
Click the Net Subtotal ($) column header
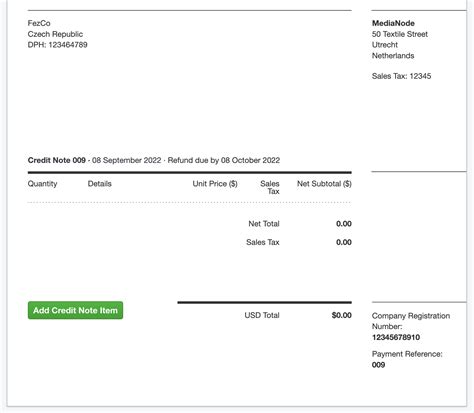tap(324, 184)
